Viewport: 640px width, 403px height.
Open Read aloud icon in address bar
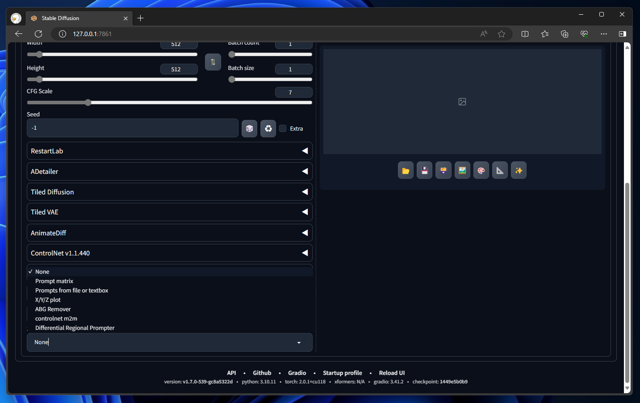coord(484,34)
